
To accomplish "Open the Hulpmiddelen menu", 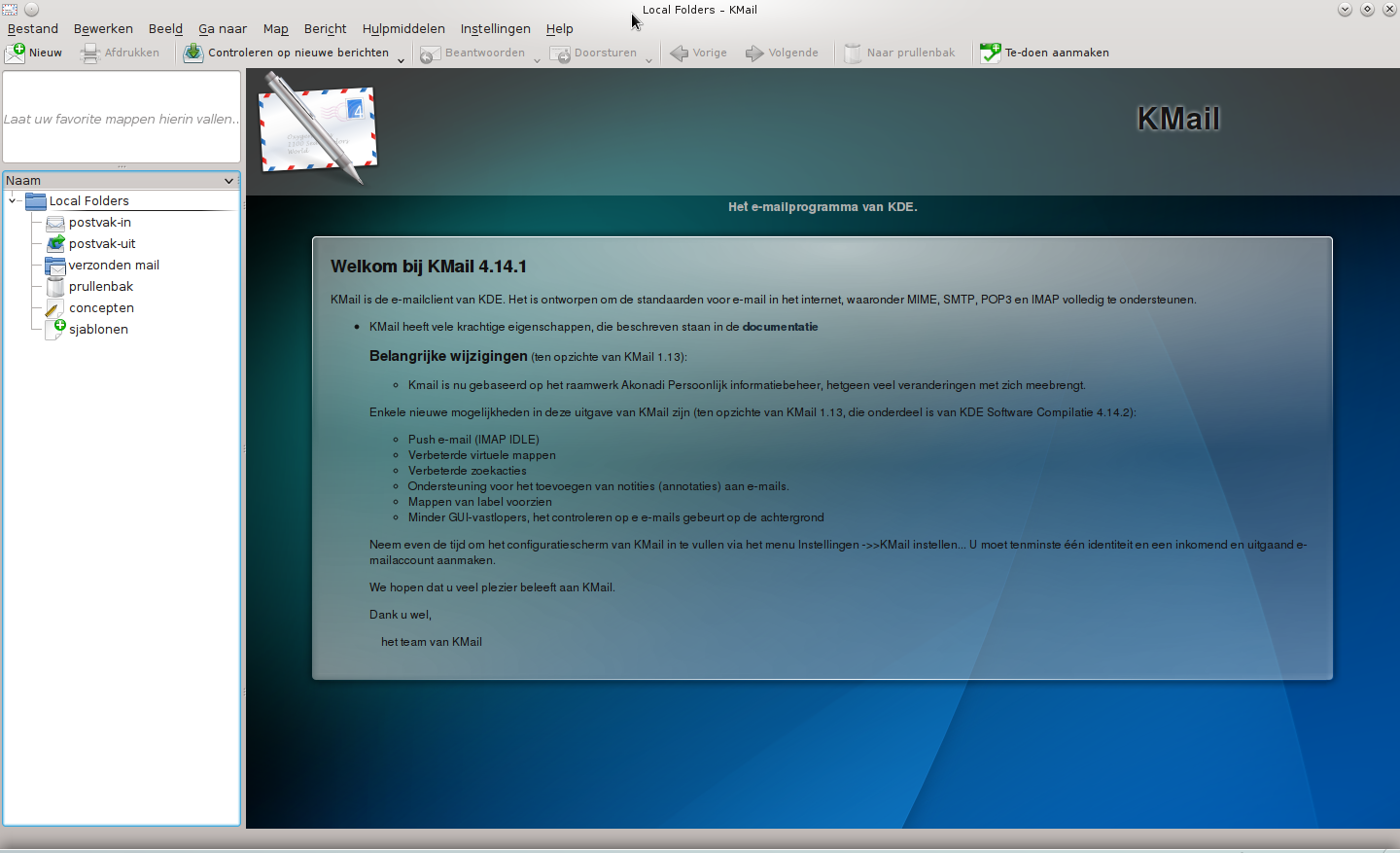I will pos(403,29).
